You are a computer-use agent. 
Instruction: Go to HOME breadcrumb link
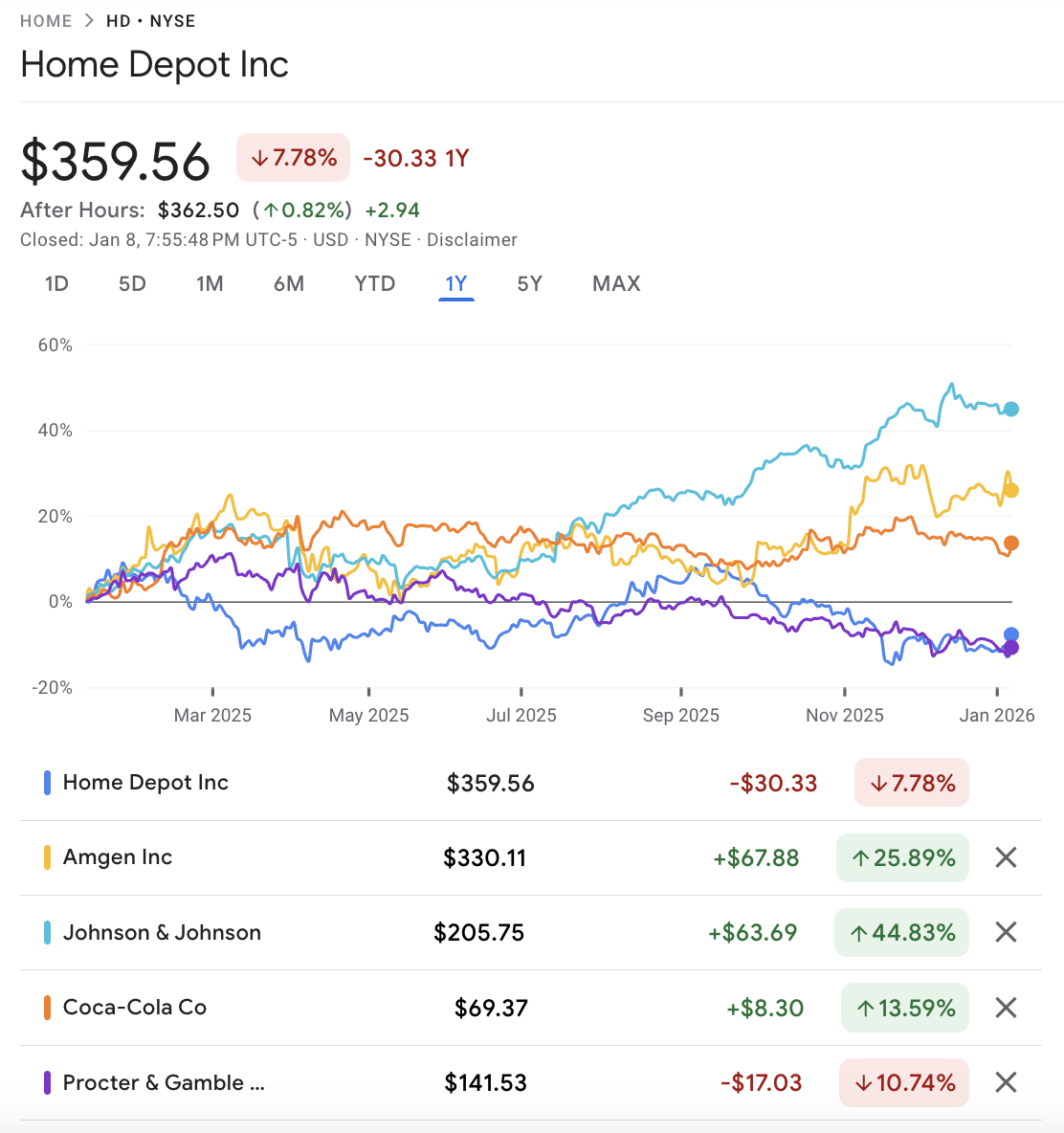(x=46, y=21)
